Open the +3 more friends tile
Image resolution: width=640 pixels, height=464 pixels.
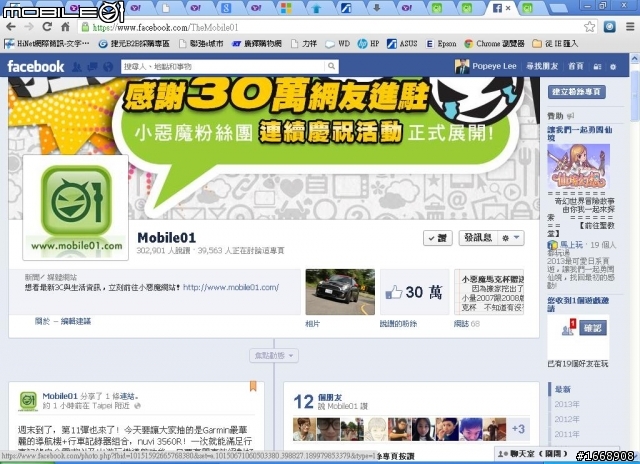(518, 429)
